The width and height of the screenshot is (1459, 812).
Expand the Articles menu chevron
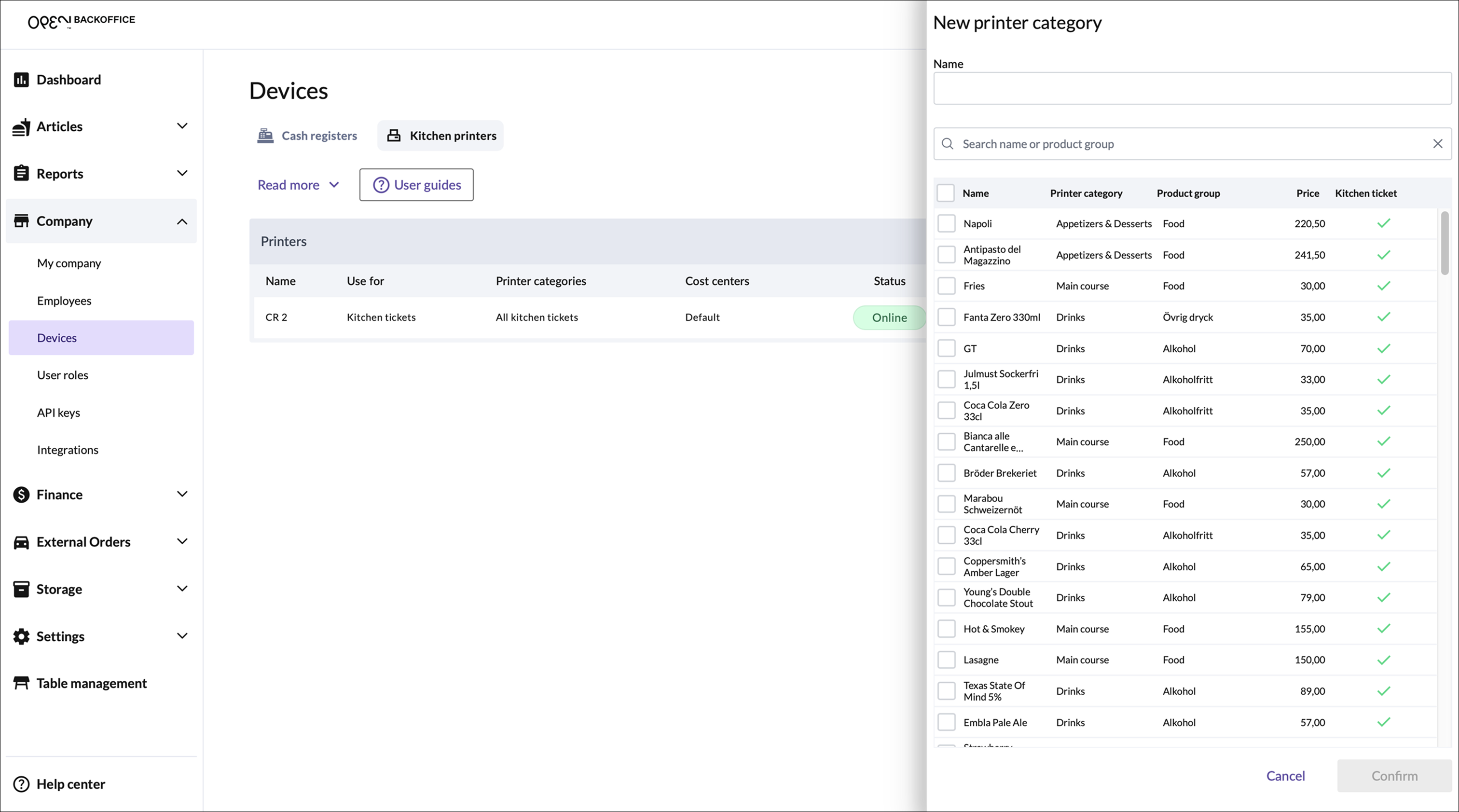pos(182,126)
